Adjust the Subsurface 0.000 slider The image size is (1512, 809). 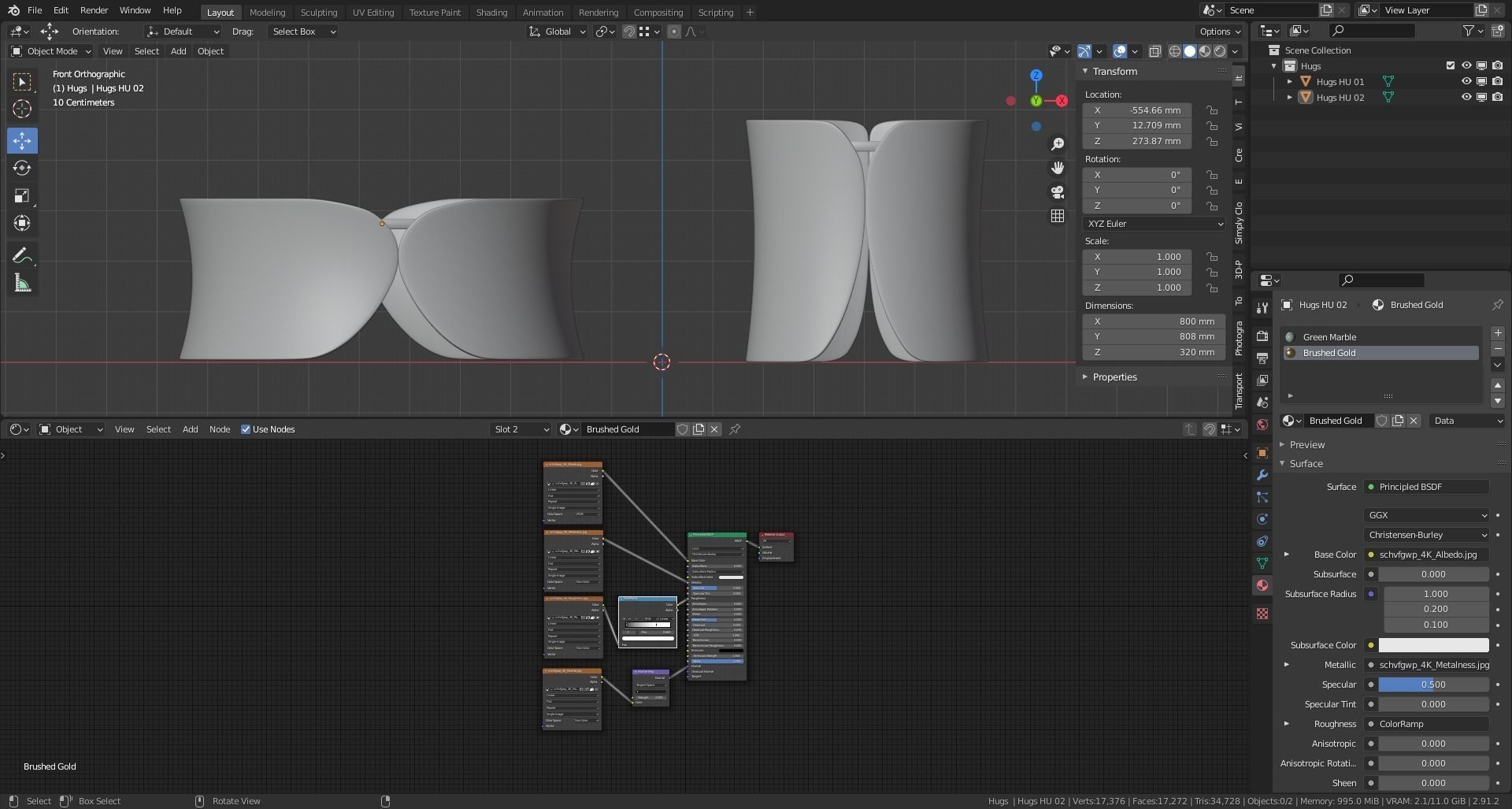(x=1433, y=574)
